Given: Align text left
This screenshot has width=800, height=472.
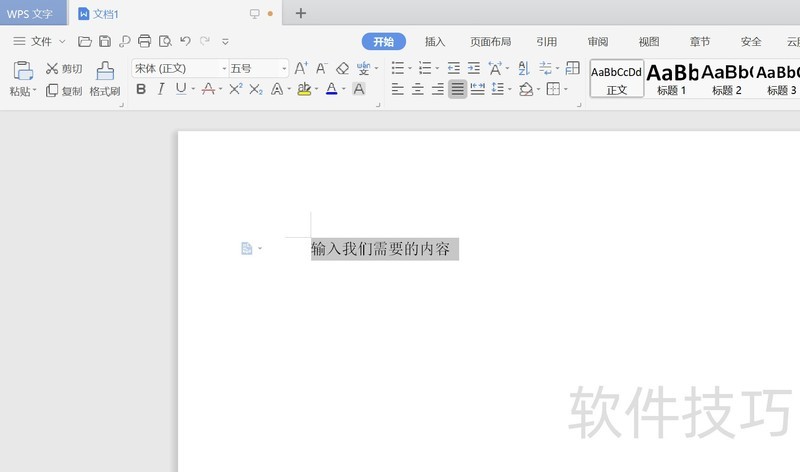Looking at the screenshot, I should (x=397, y=89).
